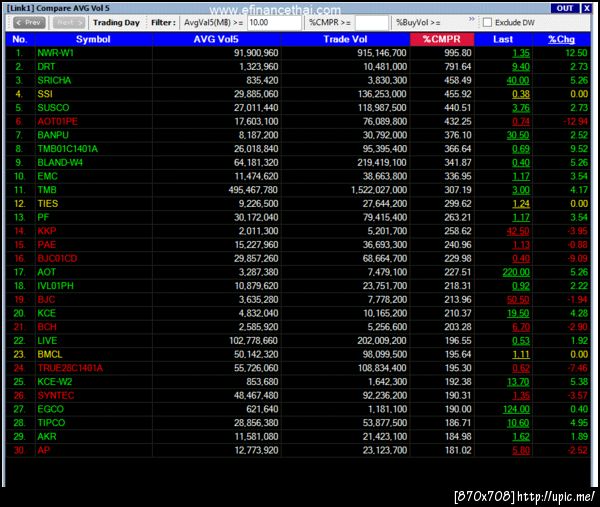Viewport: 600px width, 507px height.
Task: Open the BJC last price 50.50 link
Action: pos(518,300)
